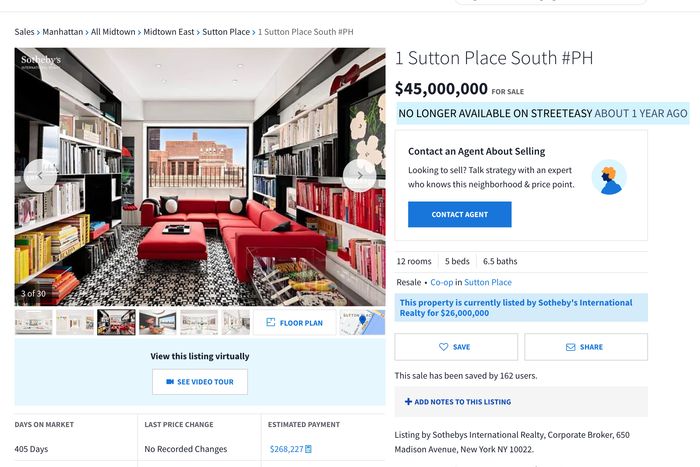
Task: Open the estimated payment calculator icon
Action: point(308,449)
